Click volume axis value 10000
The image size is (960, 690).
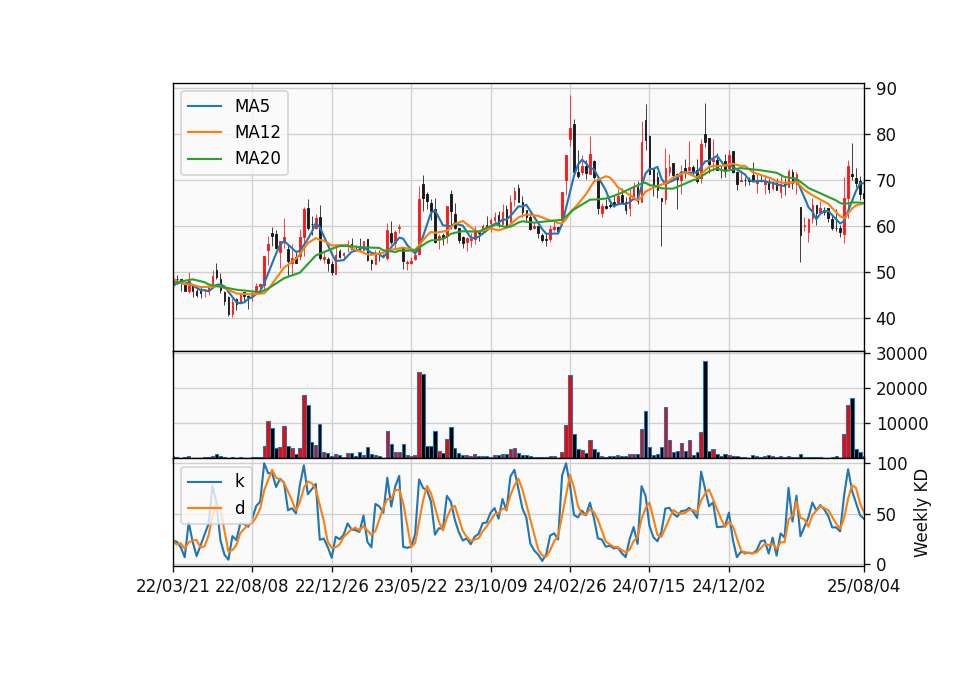coord(901,424)
